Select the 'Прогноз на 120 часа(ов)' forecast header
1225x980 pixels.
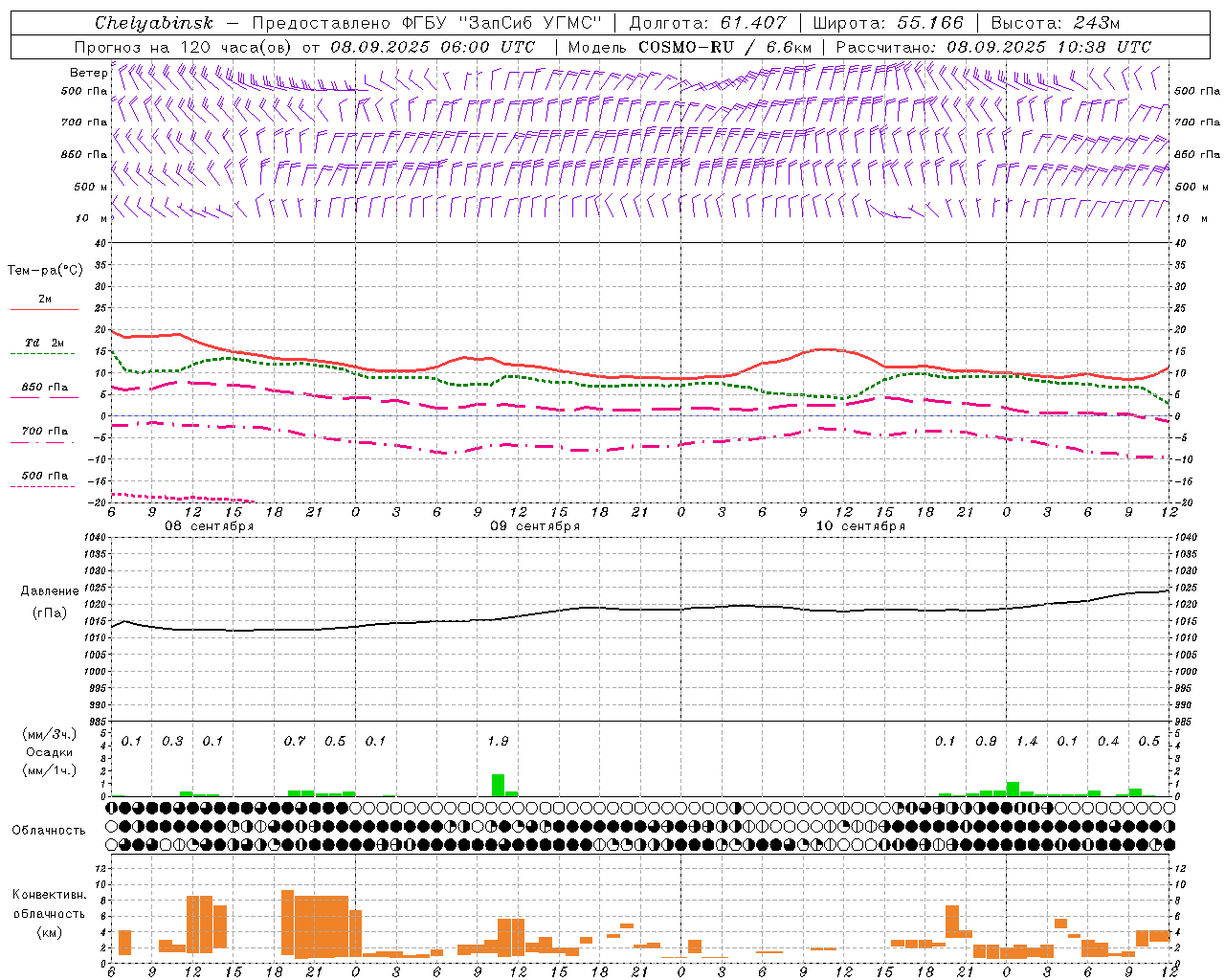coord(185,47)
